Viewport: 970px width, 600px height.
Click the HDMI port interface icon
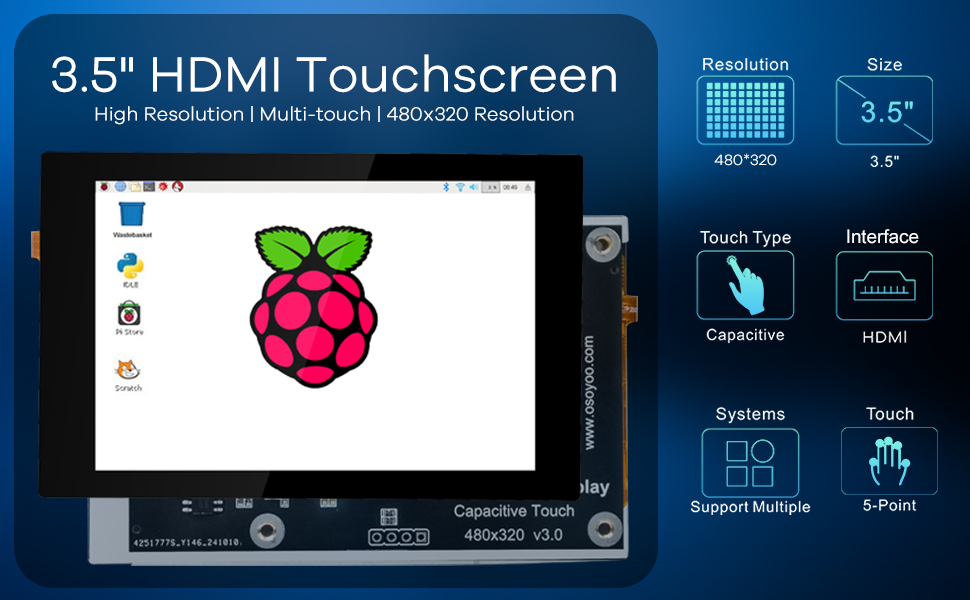(x=884, y=286)
